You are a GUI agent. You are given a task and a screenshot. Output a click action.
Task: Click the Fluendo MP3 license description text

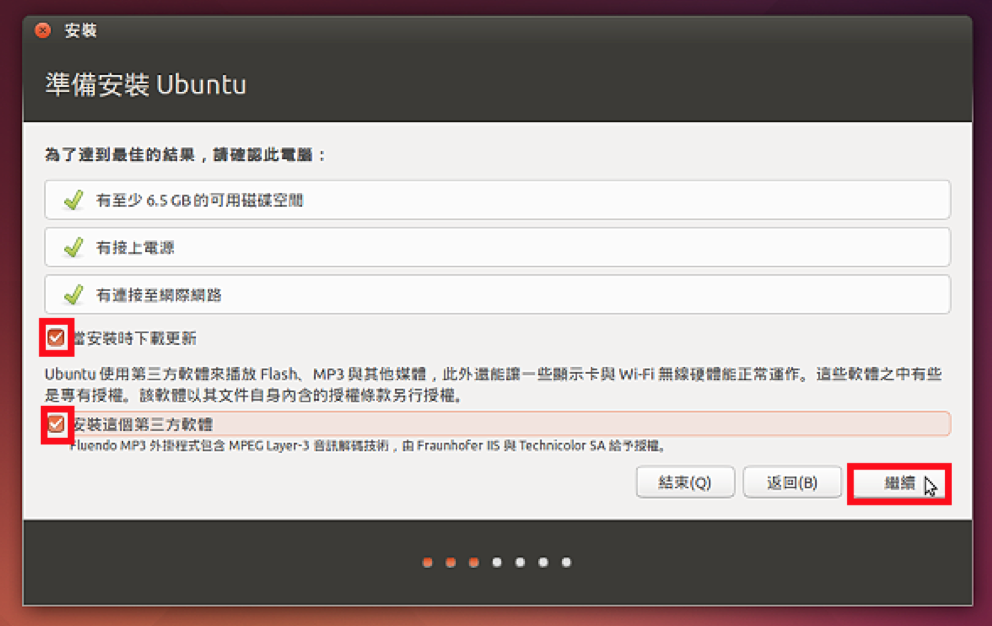(368, 446)
